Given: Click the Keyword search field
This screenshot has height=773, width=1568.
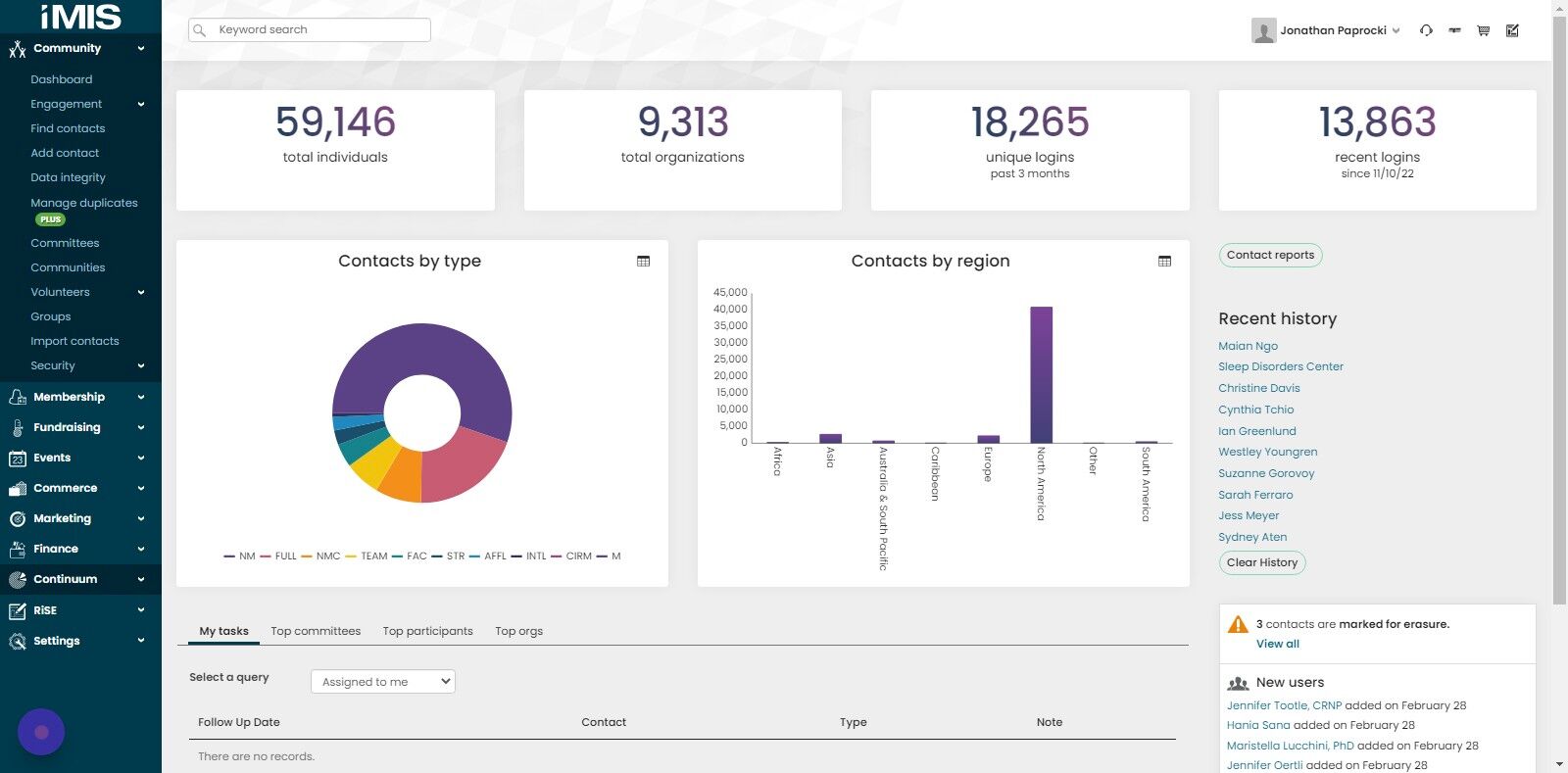Looking at the screenshot, I should (310, 30).
